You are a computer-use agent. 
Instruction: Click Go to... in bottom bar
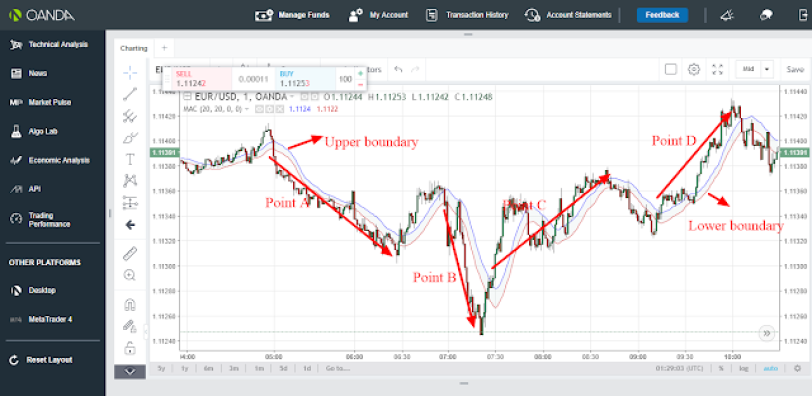337,368
